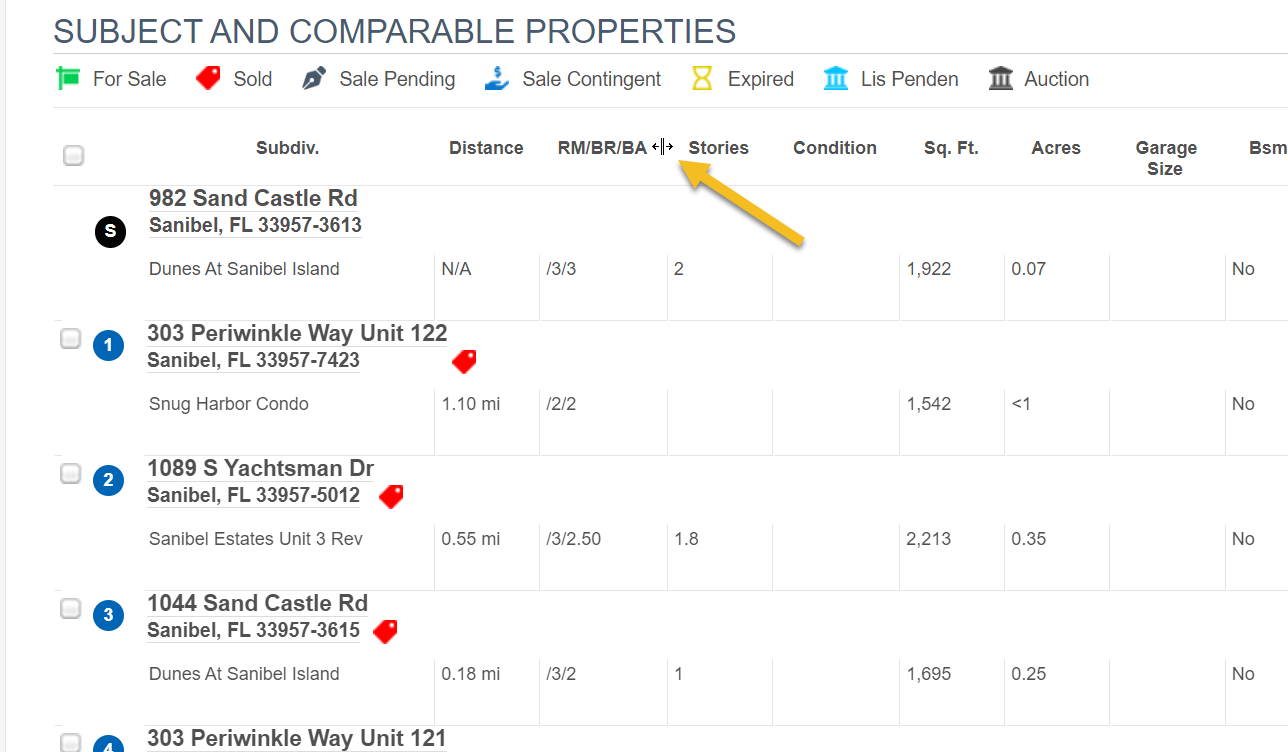Image resolution: width=1288 pixels, height=752 pixels.
Task: Select the Expired hourglass icon
Action: [703, 77]
